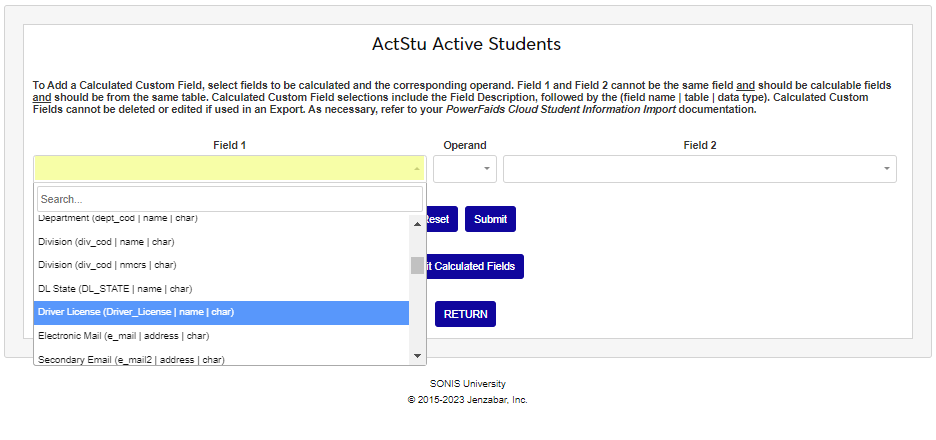Click the list scrollbar up arrow
The width and height of the screenshot is (936, 440).
[417, 222]
